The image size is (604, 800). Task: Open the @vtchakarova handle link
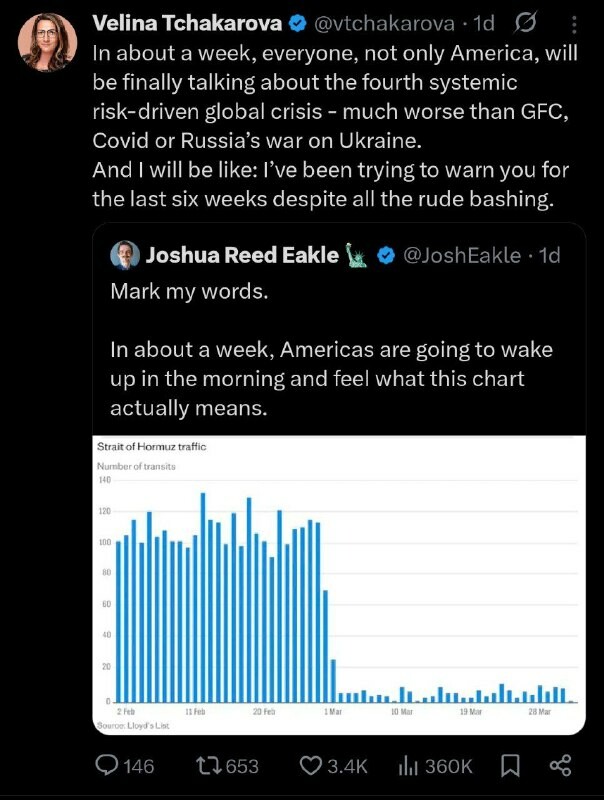pyautogui.click(x=378, y=23)
